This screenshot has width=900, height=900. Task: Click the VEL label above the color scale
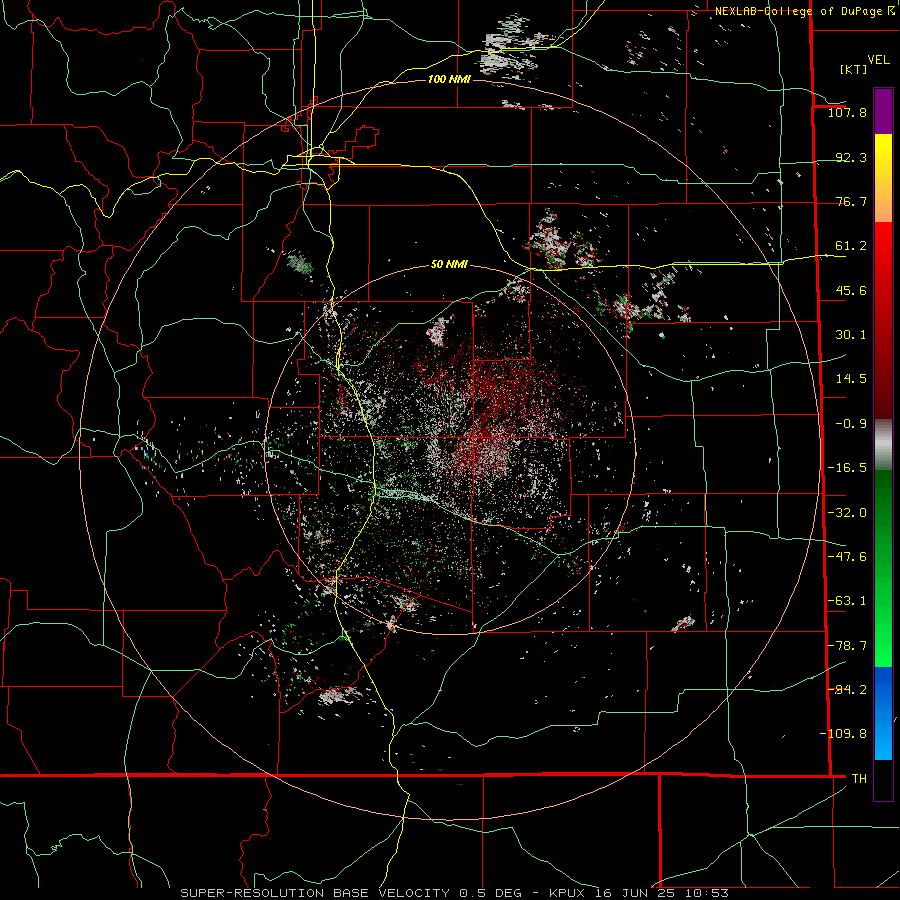pos(878,59)
